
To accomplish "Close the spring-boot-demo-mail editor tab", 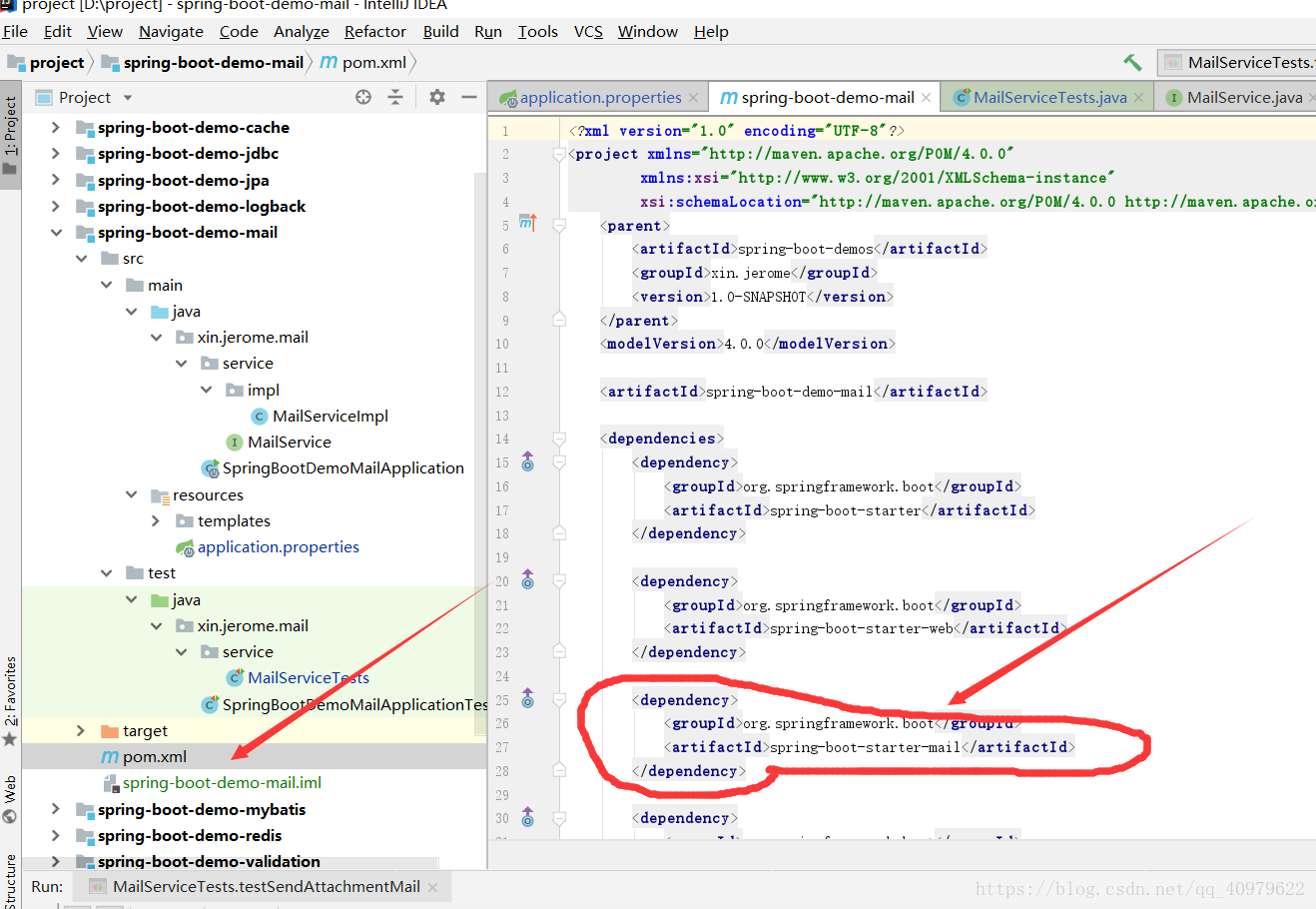I will 926,97.
